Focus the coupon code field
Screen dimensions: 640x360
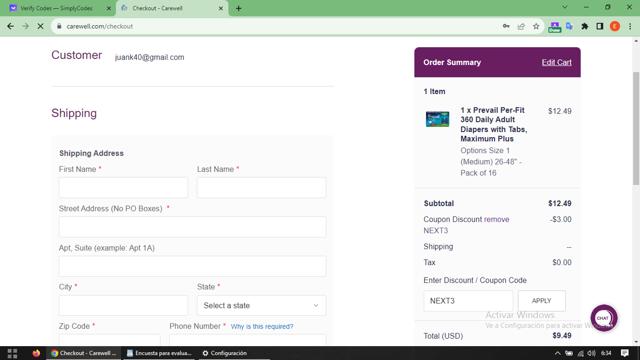(468, 301)
